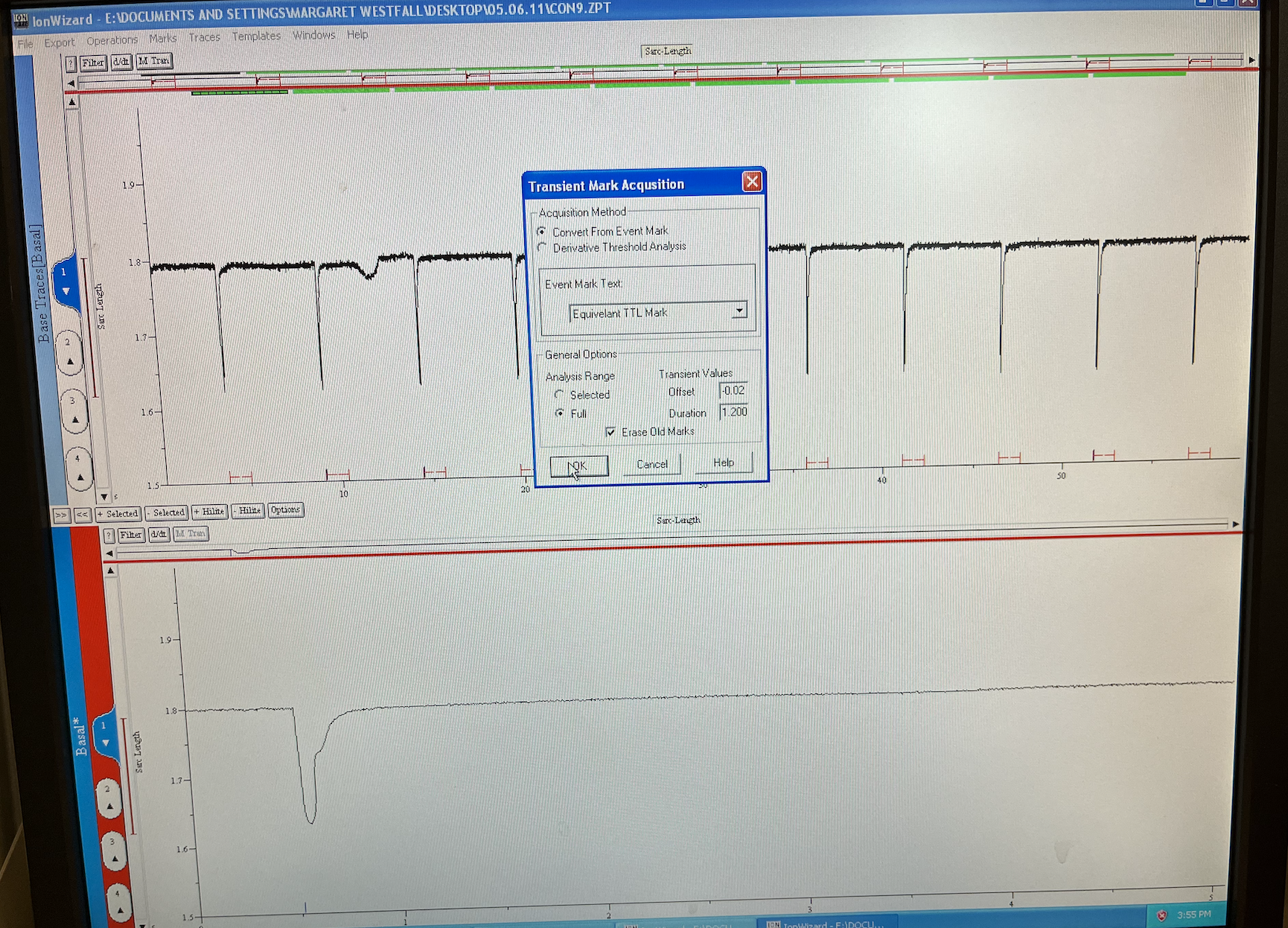1288x928 pixels.
Task: Select trace 4 tab in lower Basal panel
Action: (x=118, y=901)
